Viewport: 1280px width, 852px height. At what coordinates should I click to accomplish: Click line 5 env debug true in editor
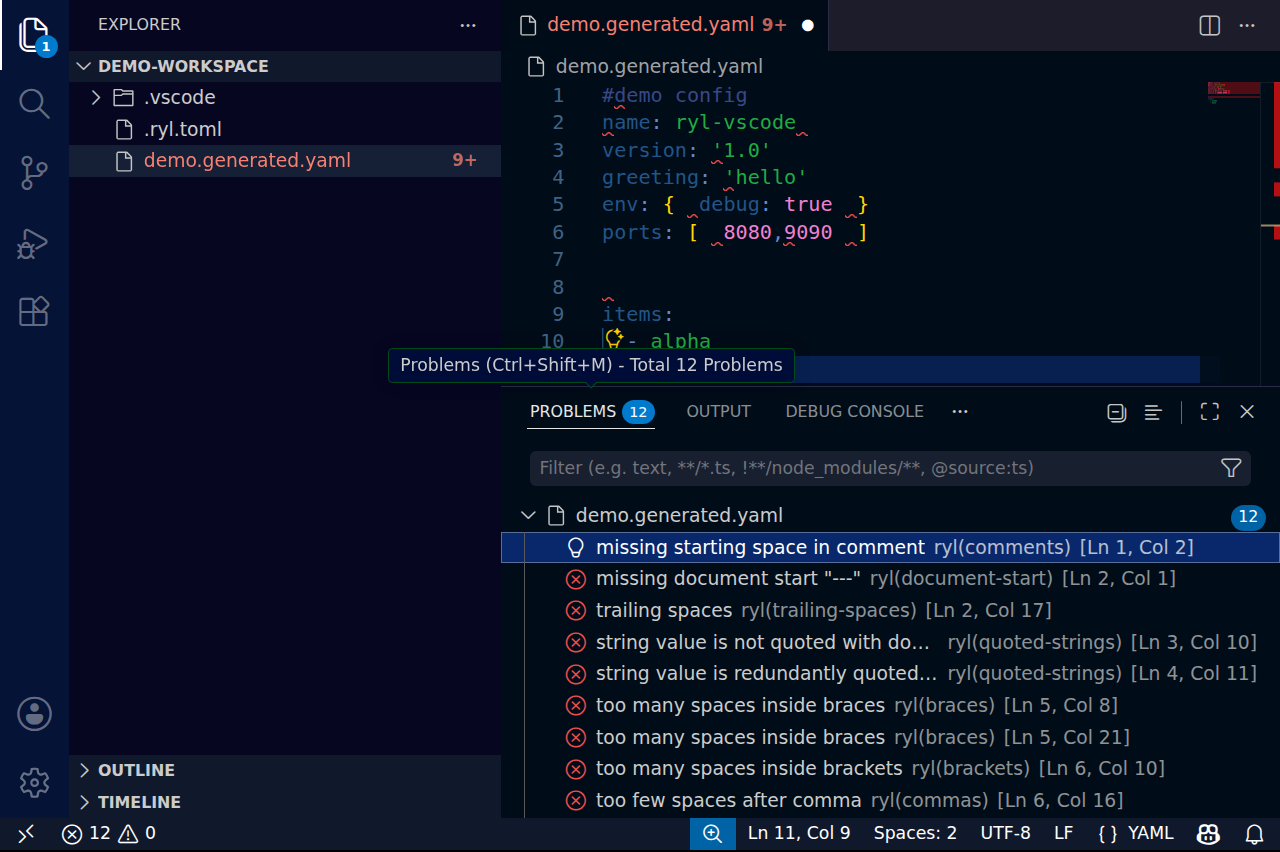[x=735, y=205]
